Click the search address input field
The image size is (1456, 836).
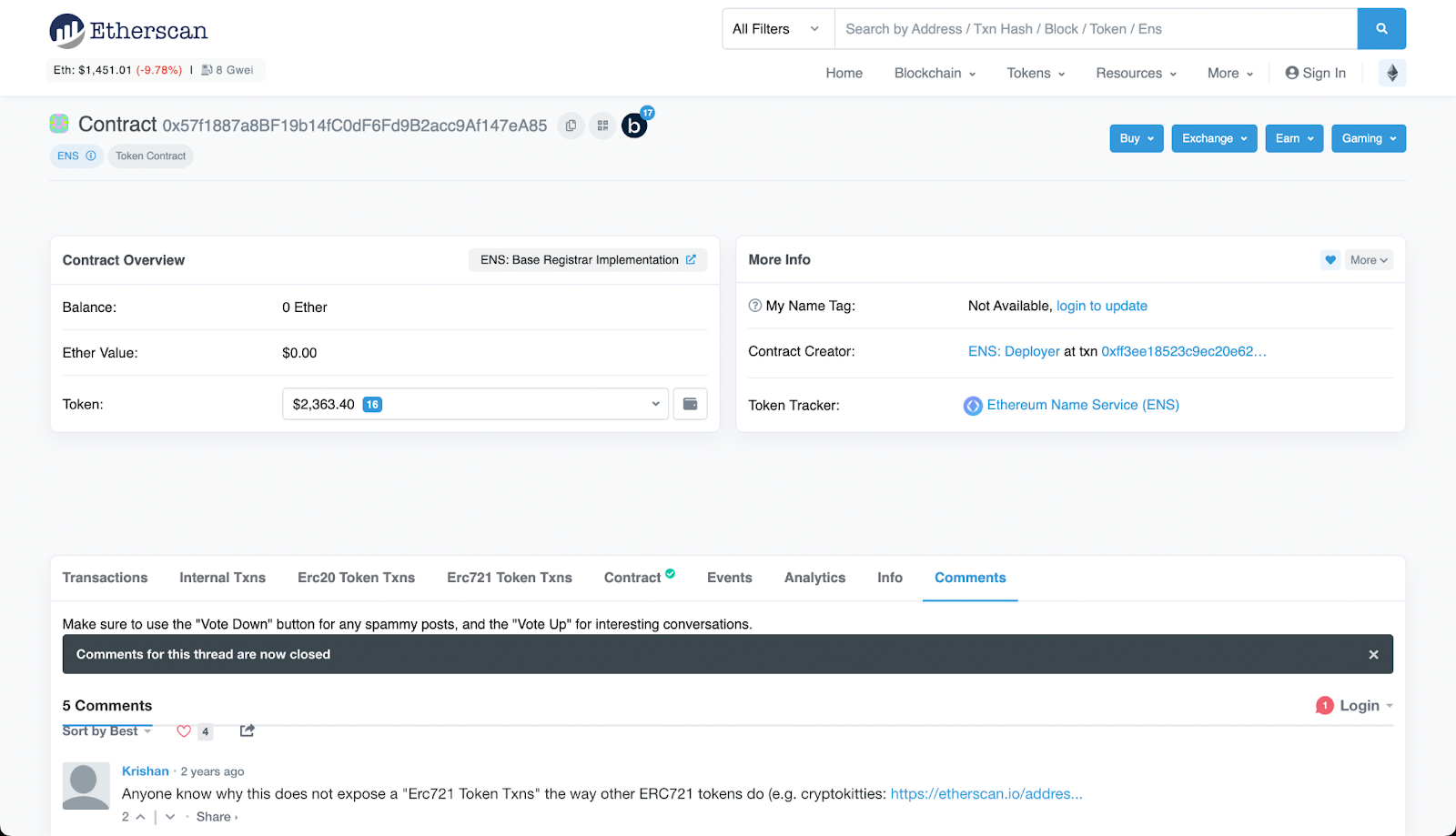click(x=1096, y=29)
